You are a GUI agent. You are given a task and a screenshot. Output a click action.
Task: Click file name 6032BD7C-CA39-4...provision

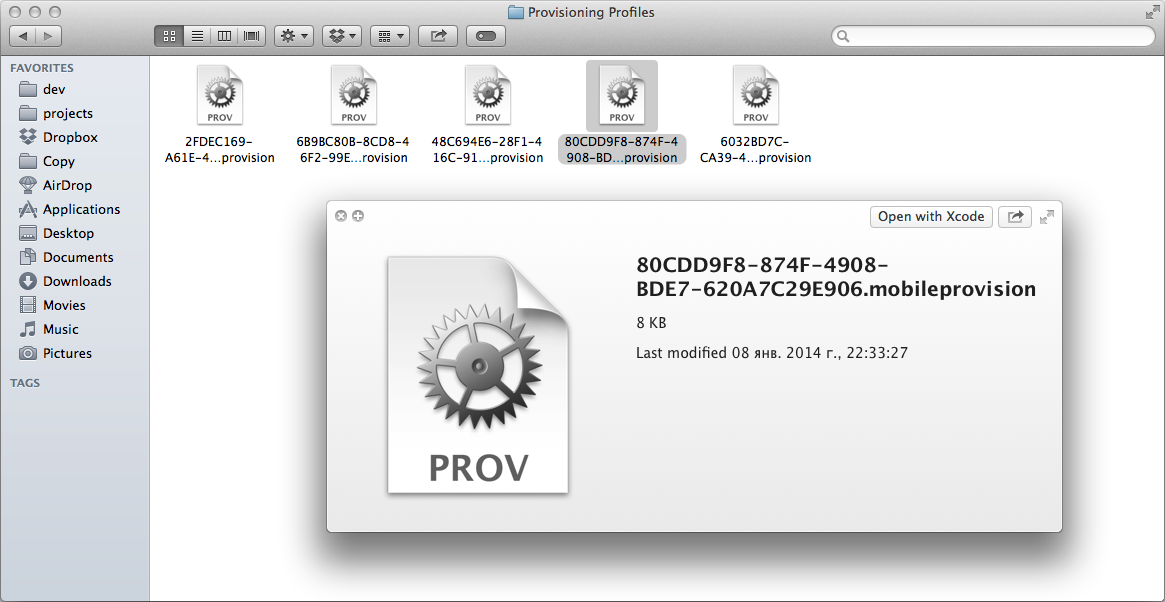pos(756,149)
